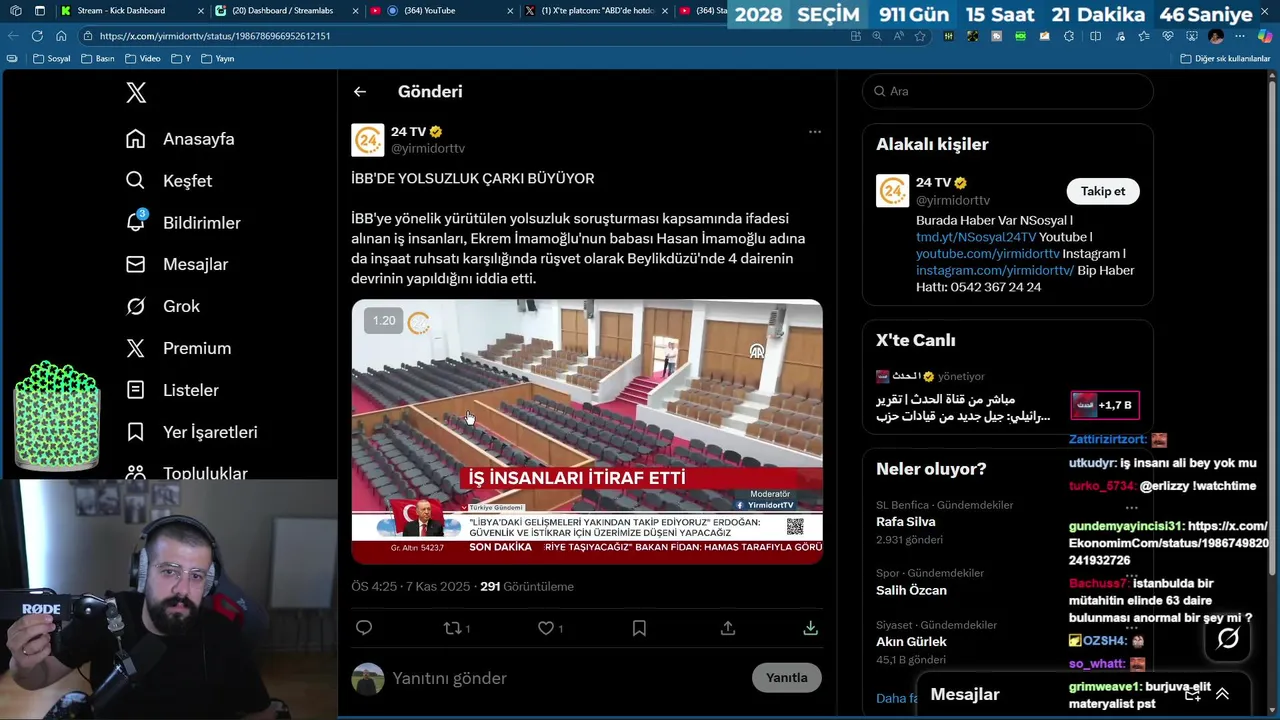Open Yer İşaretleri bookmarks
This screenshot has height=720, width=1280.
(192, 433)
